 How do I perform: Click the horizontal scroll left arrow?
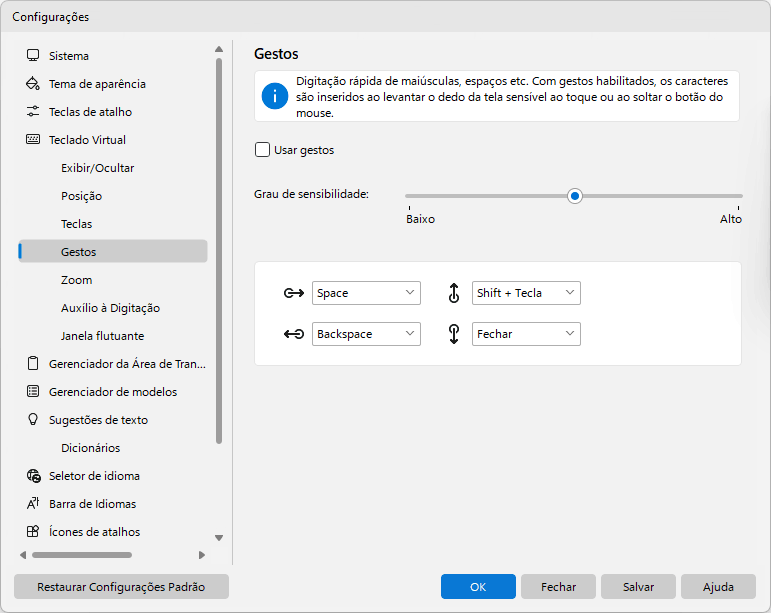[23, 555]
